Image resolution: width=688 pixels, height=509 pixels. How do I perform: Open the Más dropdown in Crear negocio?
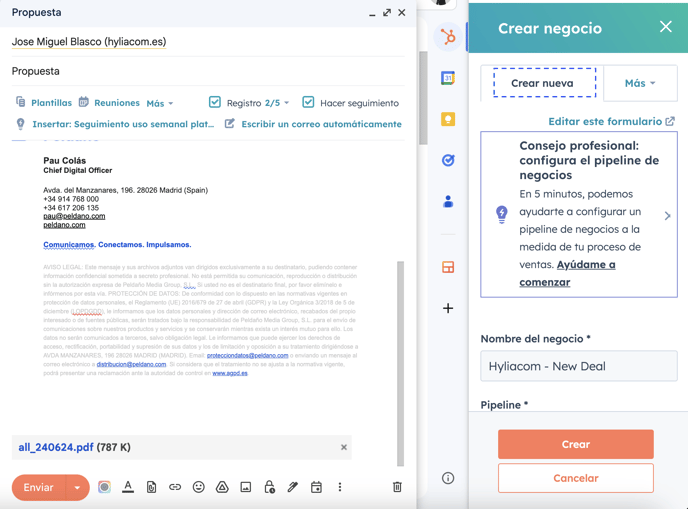pos(640,83)
